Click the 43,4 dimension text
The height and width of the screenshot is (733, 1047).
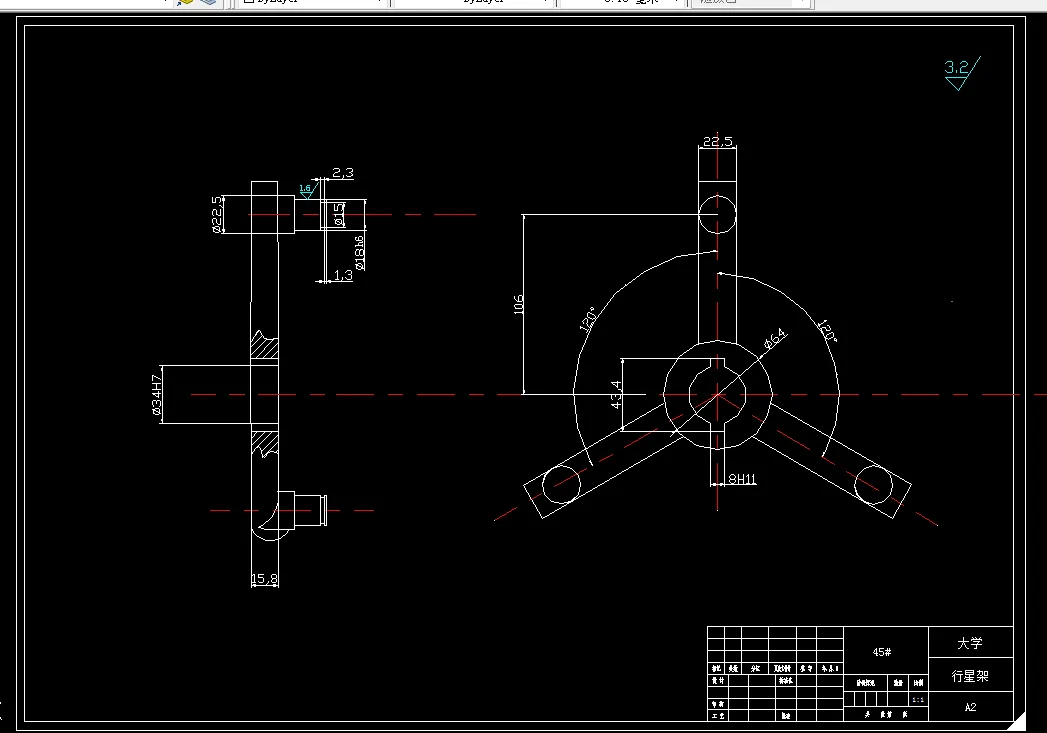click(616, 395)
